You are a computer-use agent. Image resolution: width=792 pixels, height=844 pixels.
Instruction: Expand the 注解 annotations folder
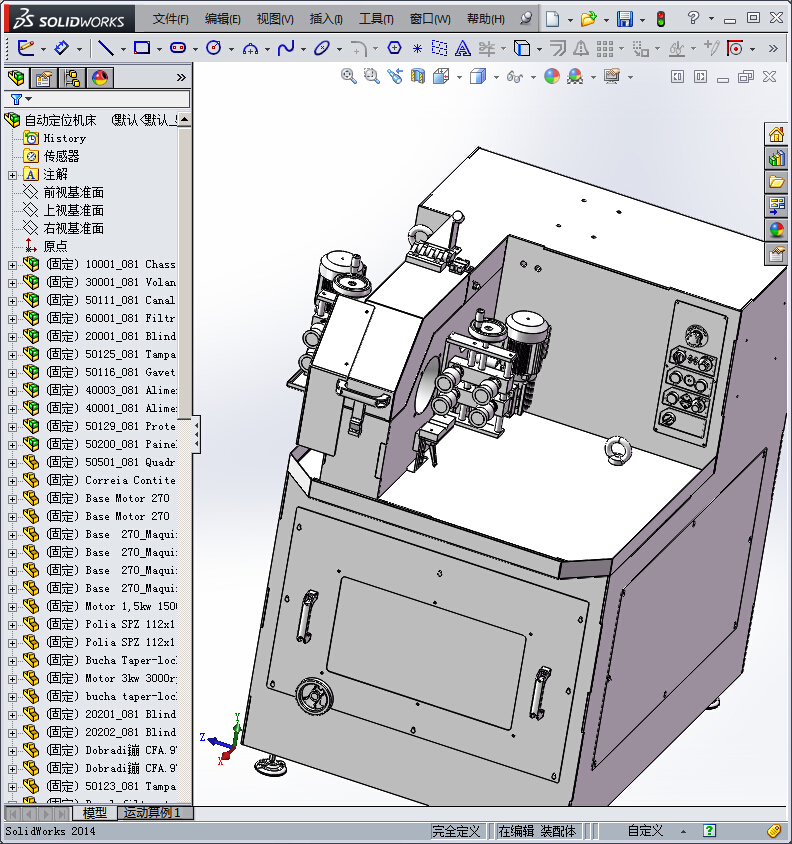(x=12, y=175)
